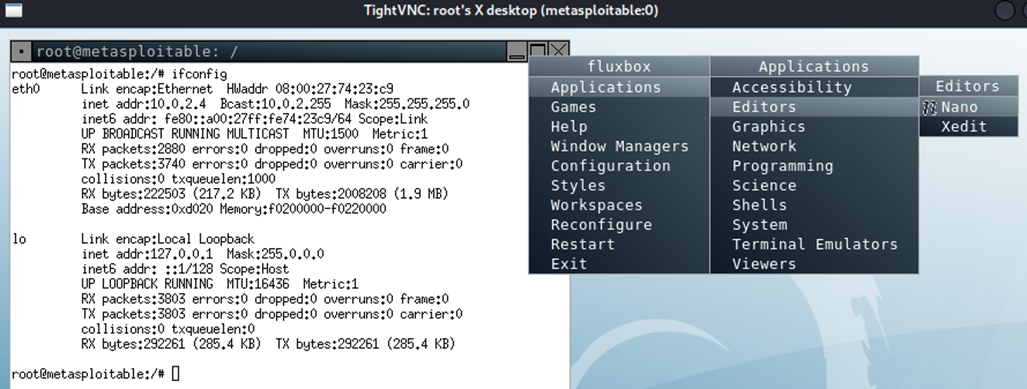
Task: Expand Window Managers submenu
Action: coord(619,146)
